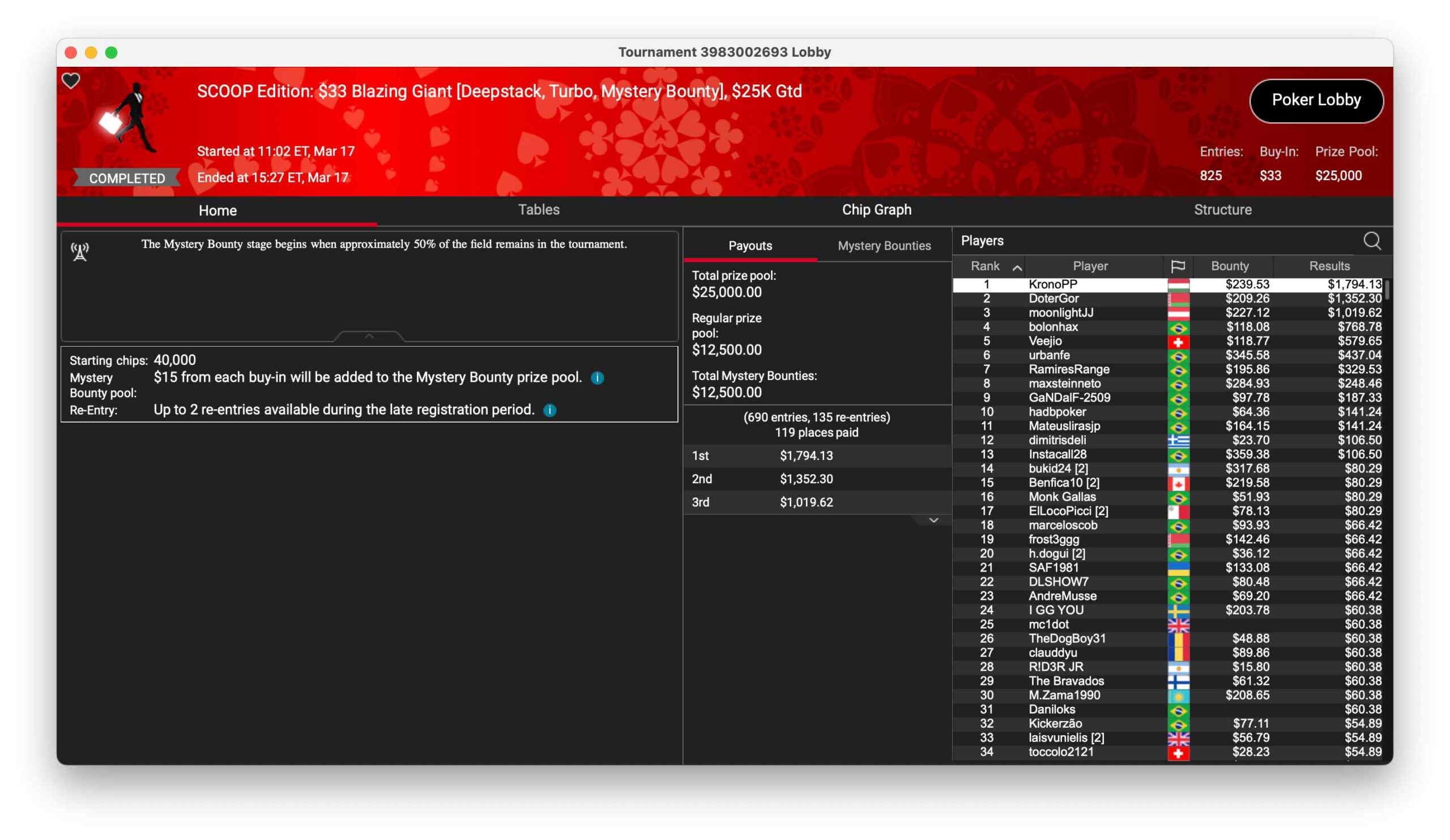Screen dimensions: 1450x840
Task: Toggle the favorite heart icon
Action: [71, 80]
